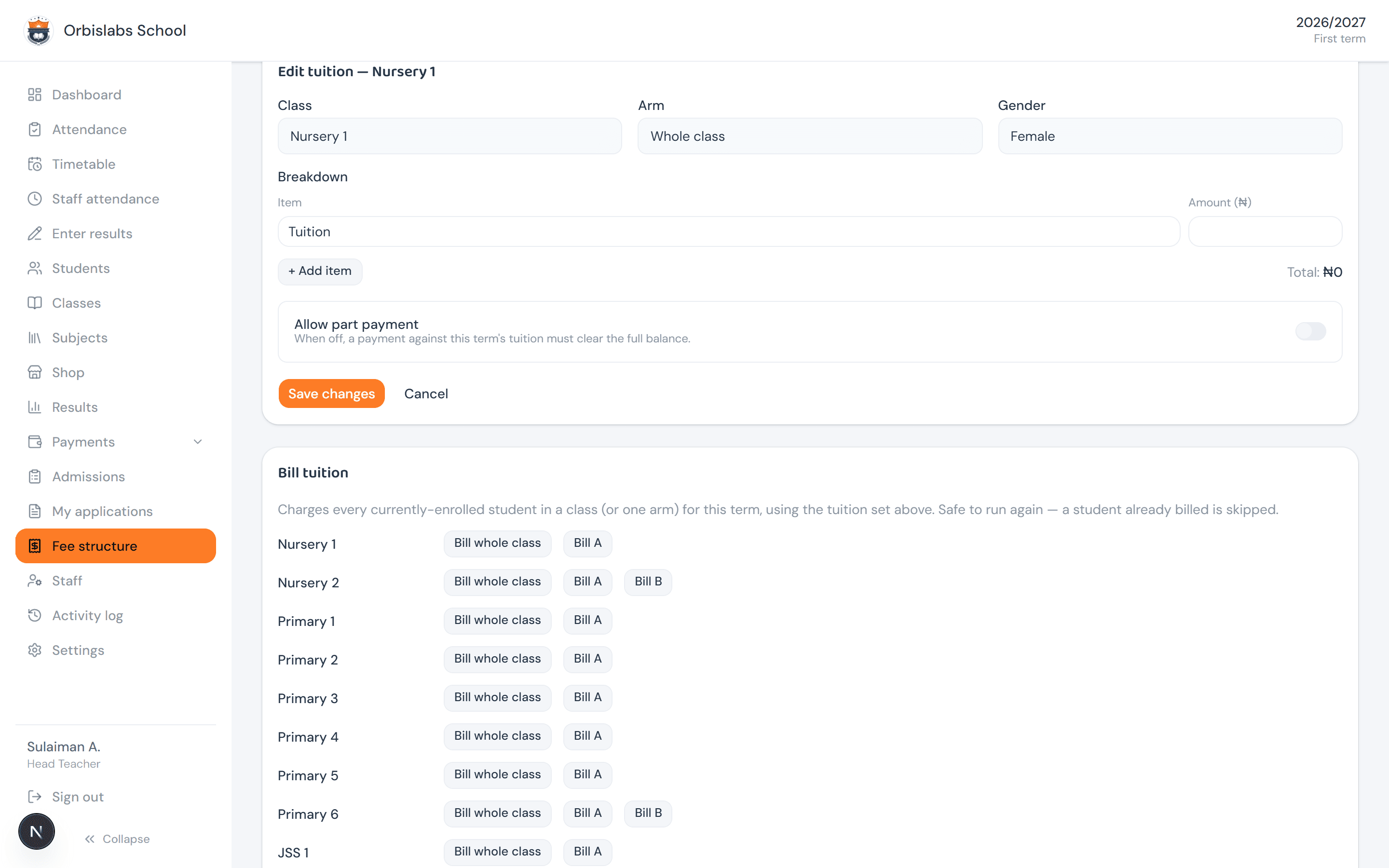The width and height of the screenshot is (1389, 868).
Task: Click Bill B for Nursery 2
Action: (x=648, y=582)
